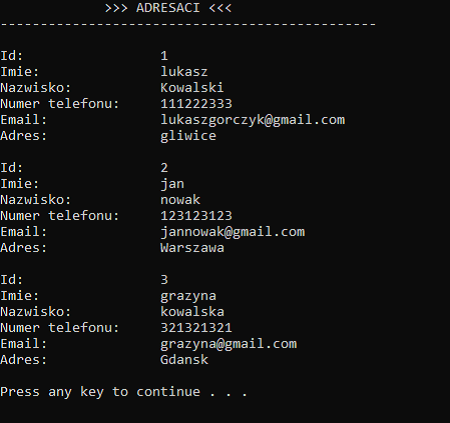Screen dimensions: 450x423
Task: Click the phone number 111222333
Action: (x=196, y=104)
